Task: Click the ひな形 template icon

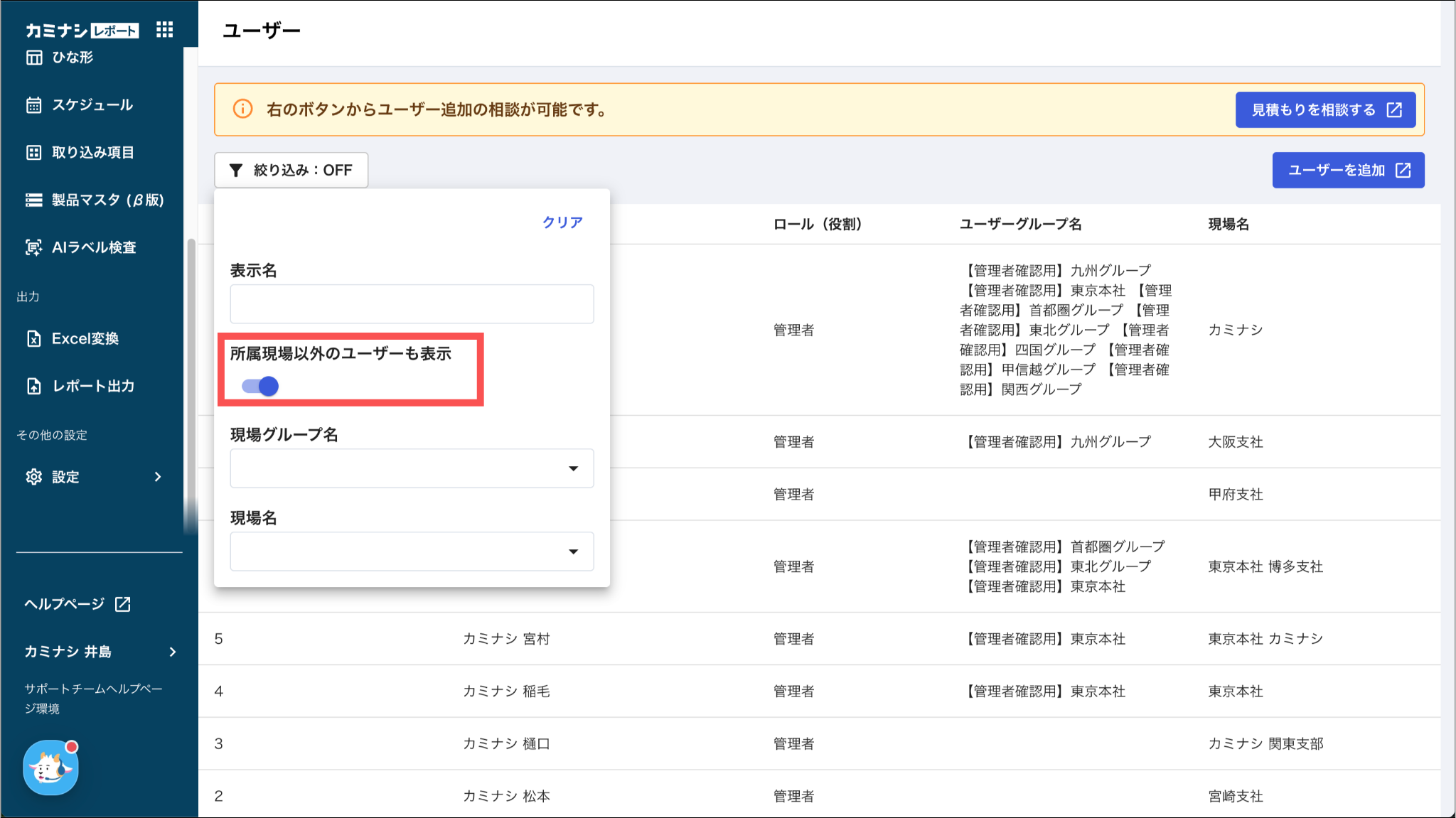Action: 34,58
